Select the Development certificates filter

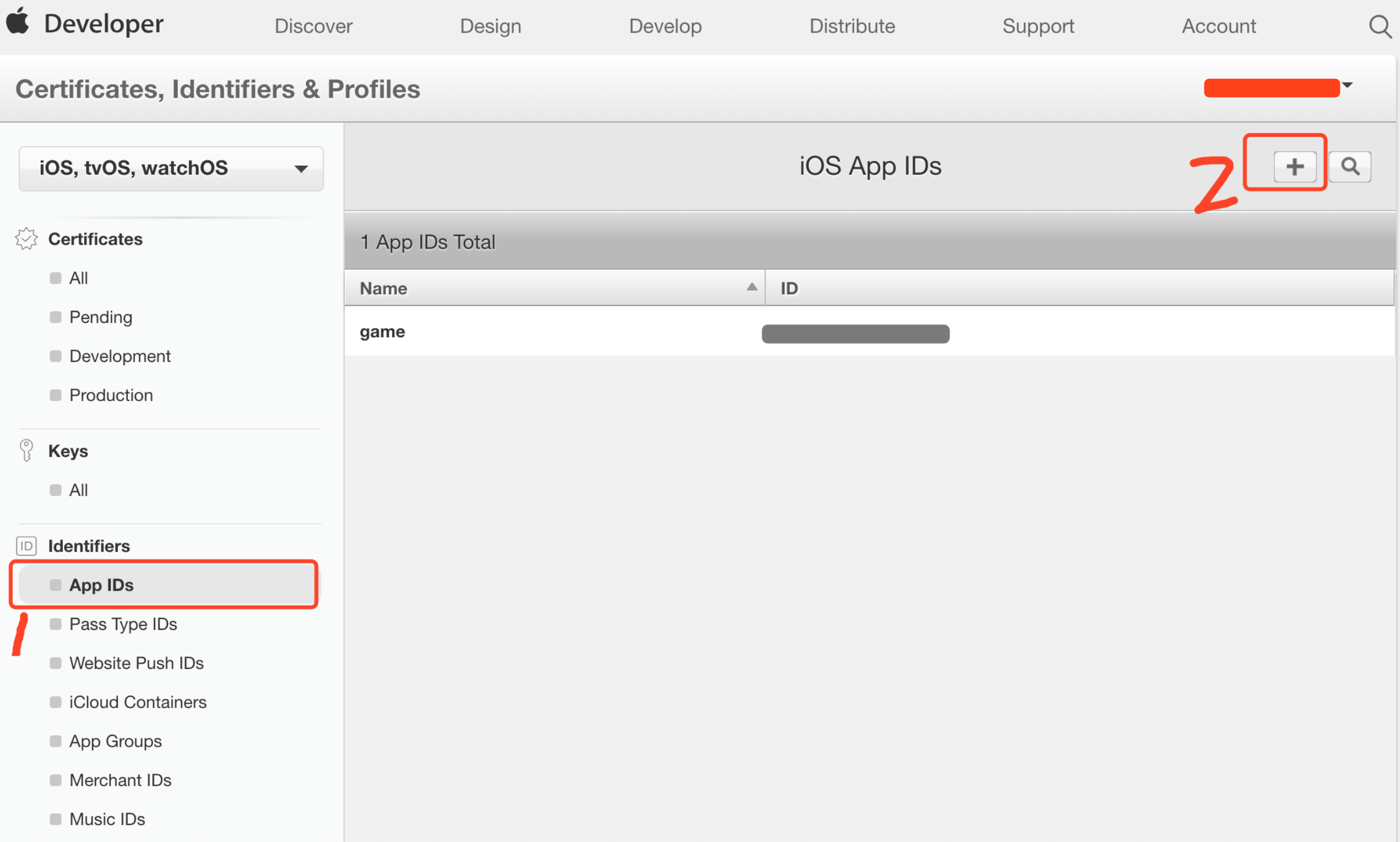(x=119, y=356)
